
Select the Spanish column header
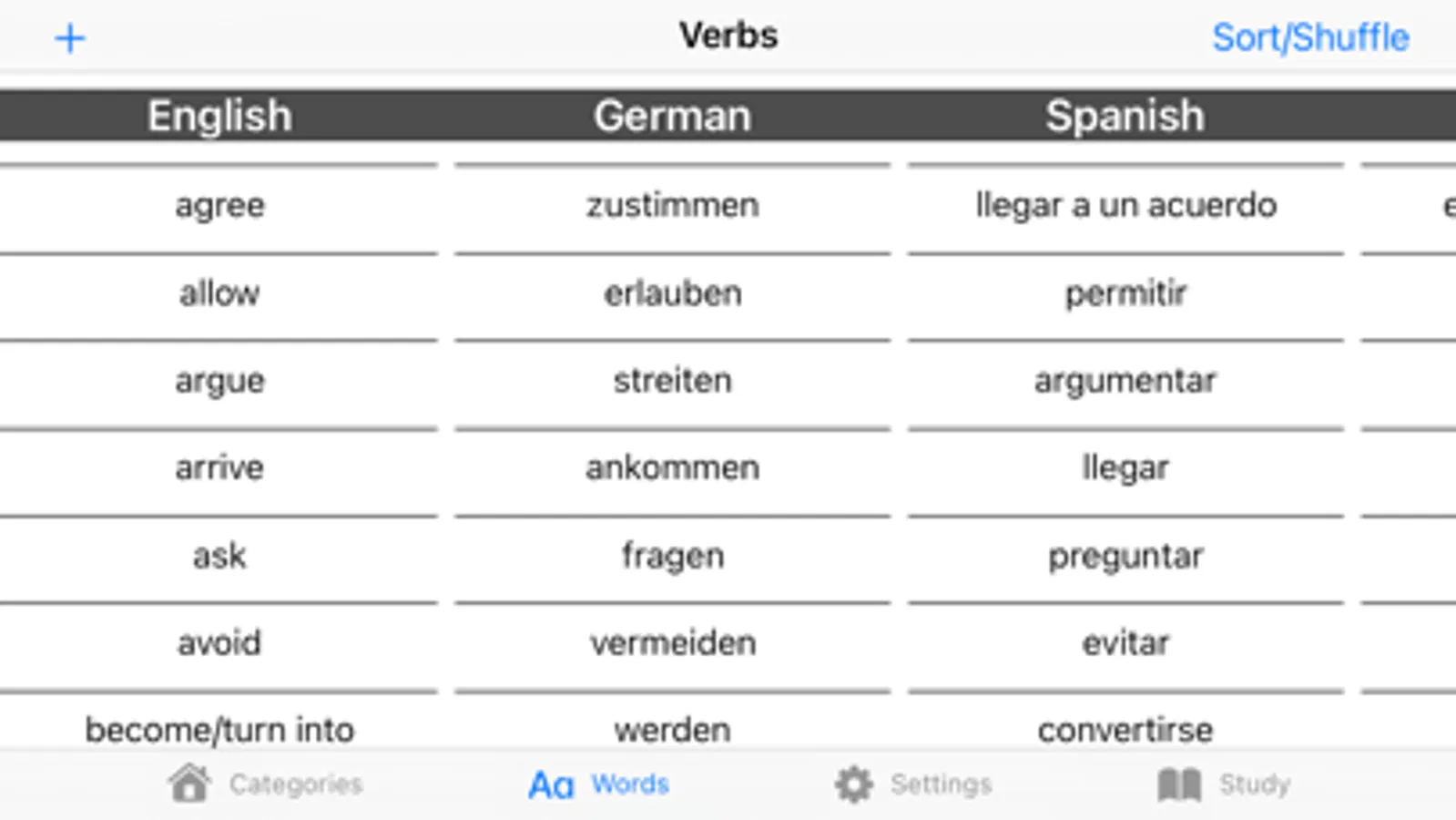pyautogui.click(x=1125, y=116)
